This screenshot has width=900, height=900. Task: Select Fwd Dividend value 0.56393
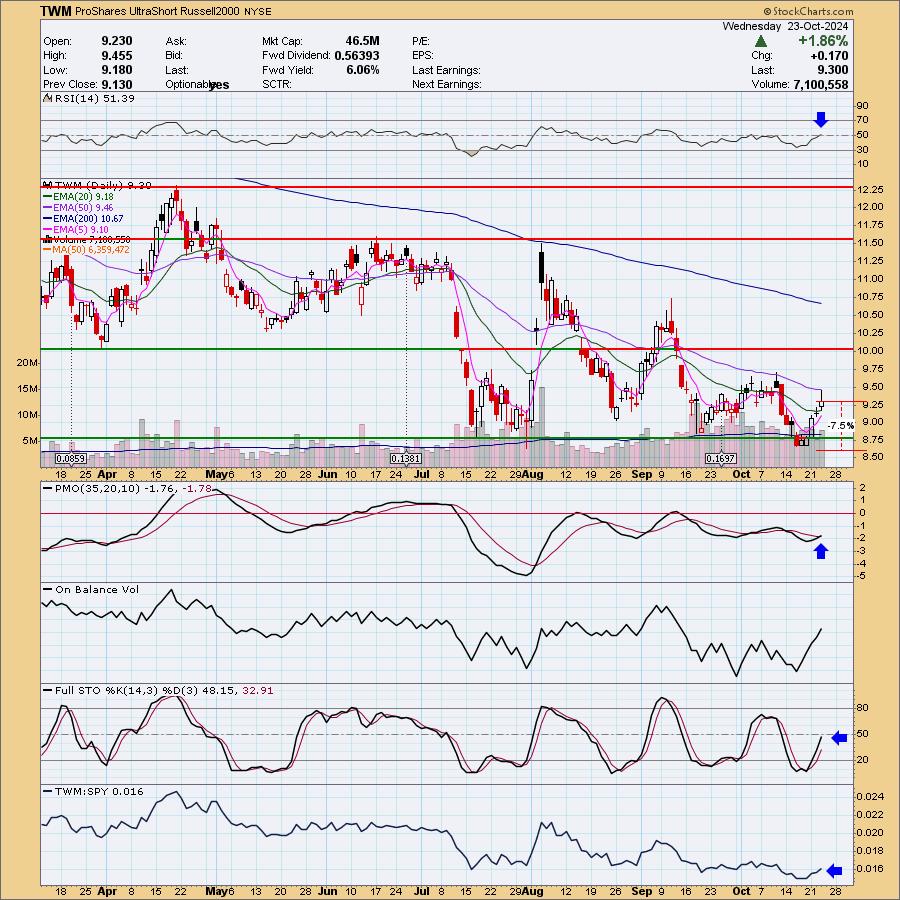click(x=357, y=56)
